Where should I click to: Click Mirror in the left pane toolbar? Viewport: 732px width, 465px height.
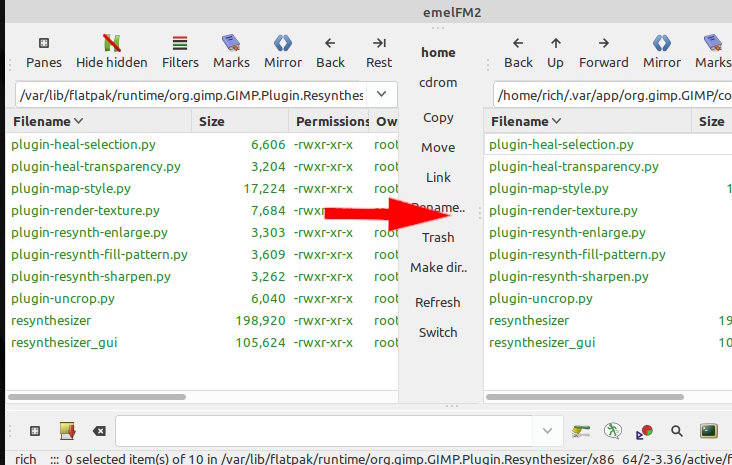click(282, 43)
